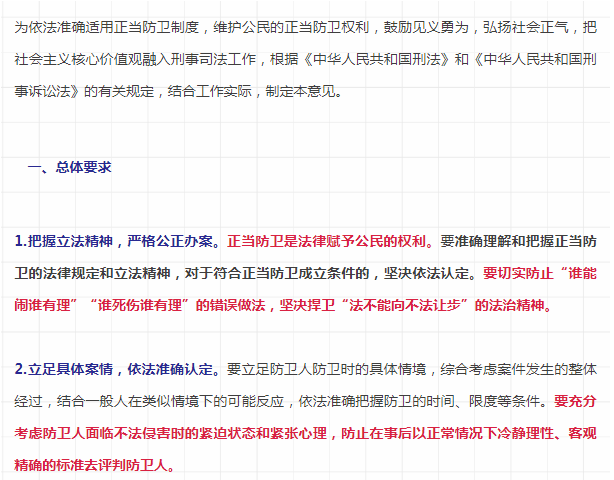
Task: Click the red text "的法治精神。"
Action: click(x=513, y=305)
